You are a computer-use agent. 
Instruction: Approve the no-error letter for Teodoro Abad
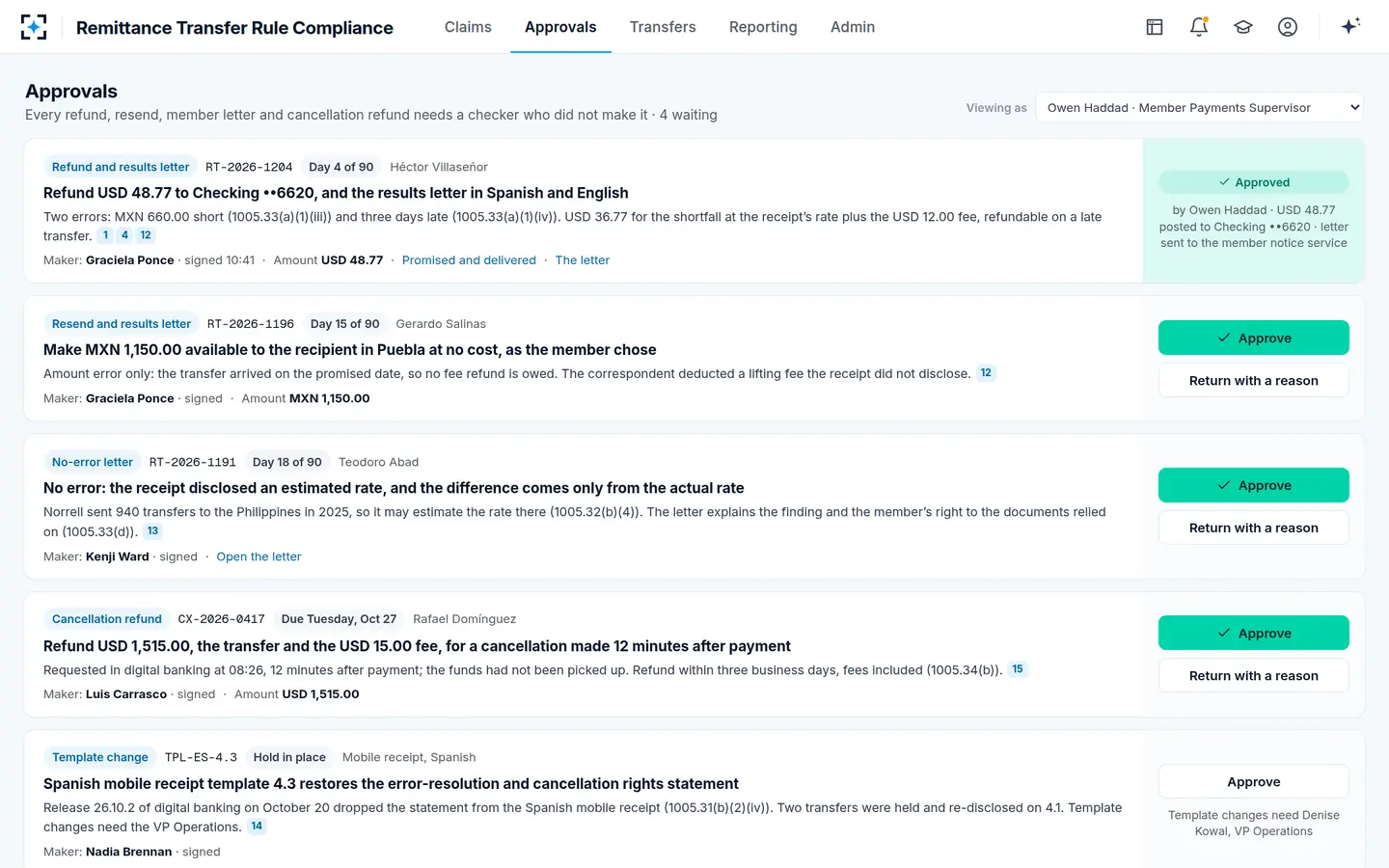(x=1254, y=485)
